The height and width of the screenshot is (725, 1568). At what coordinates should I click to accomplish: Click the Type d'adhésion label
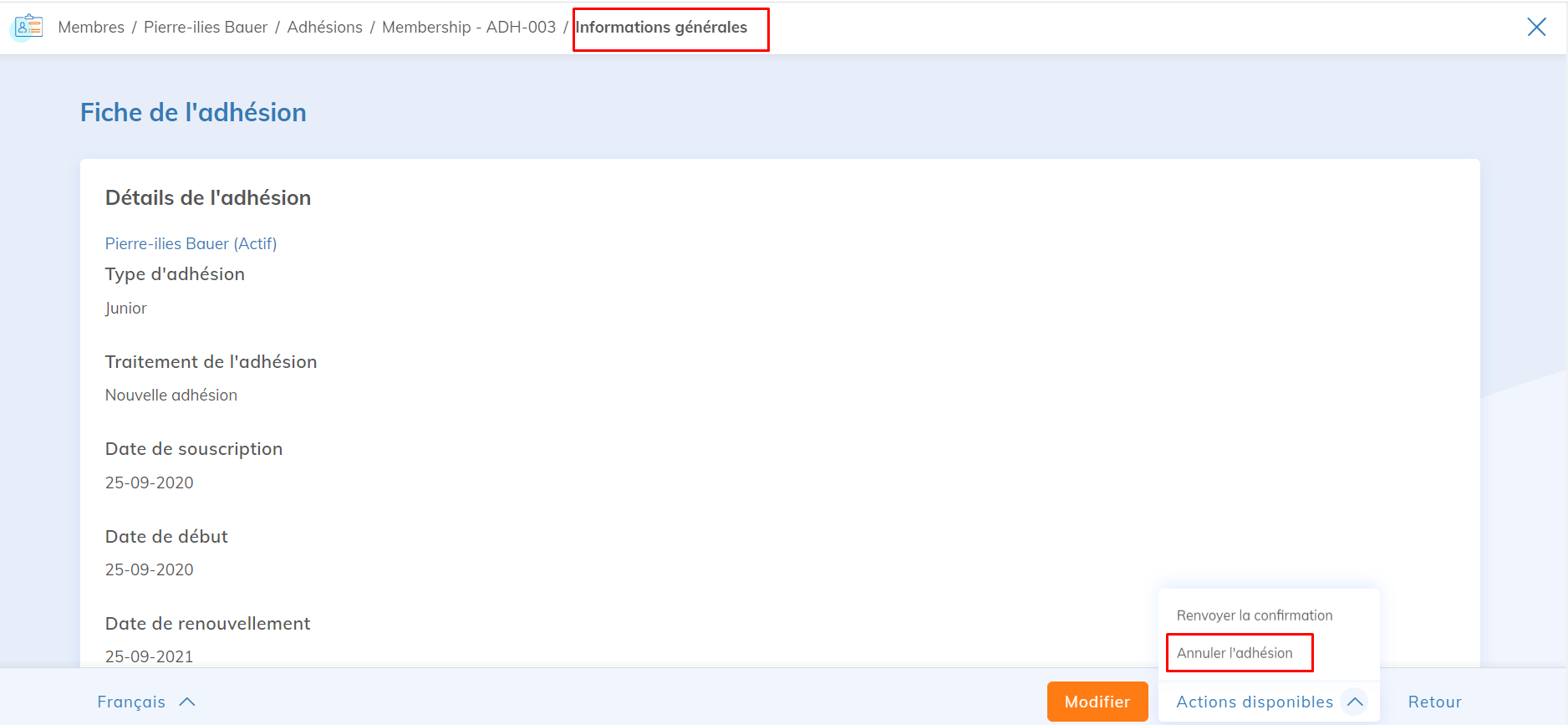[x=175, y=274]
